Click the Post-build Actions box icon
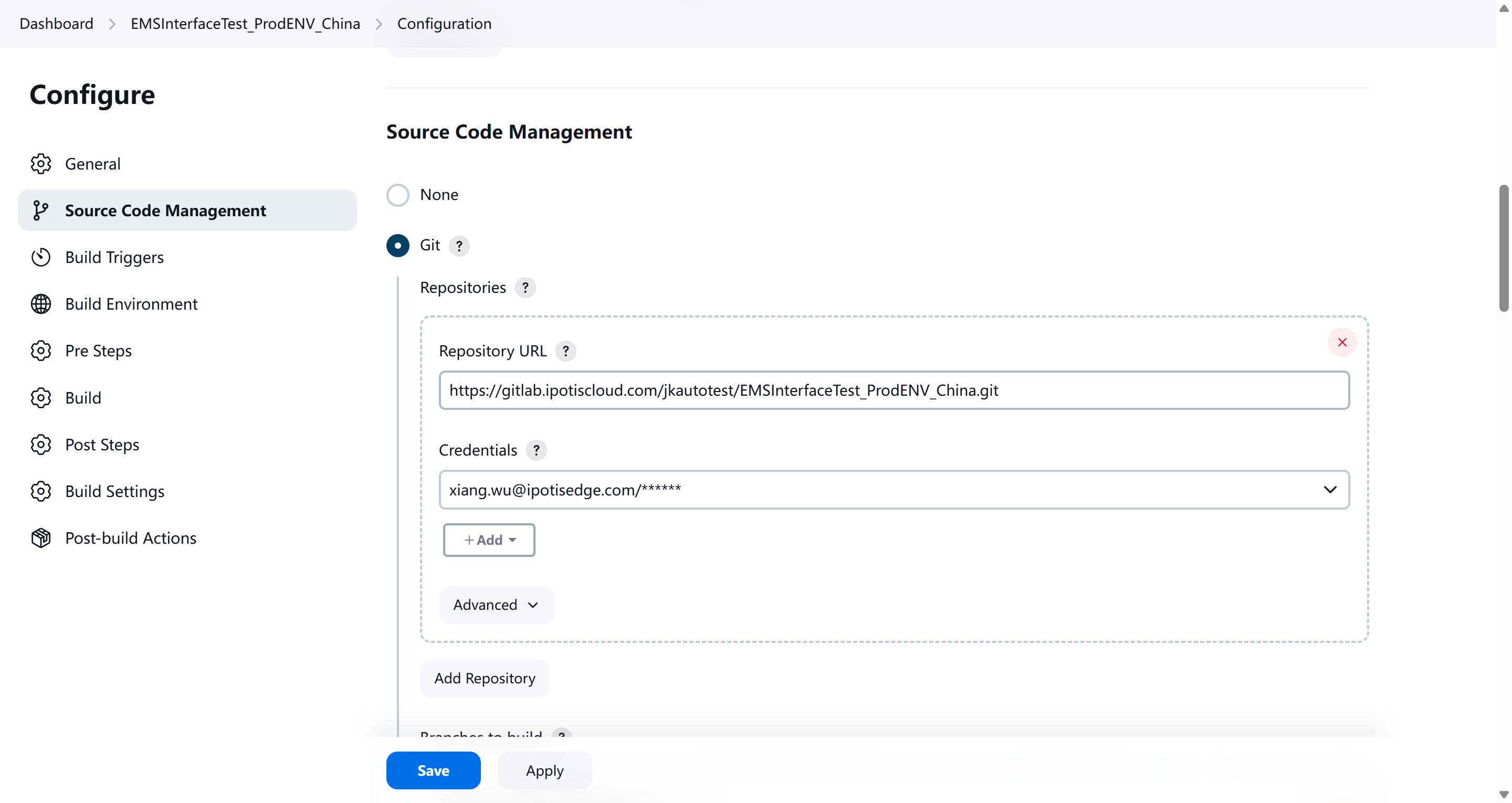 [x=40, y=537]
